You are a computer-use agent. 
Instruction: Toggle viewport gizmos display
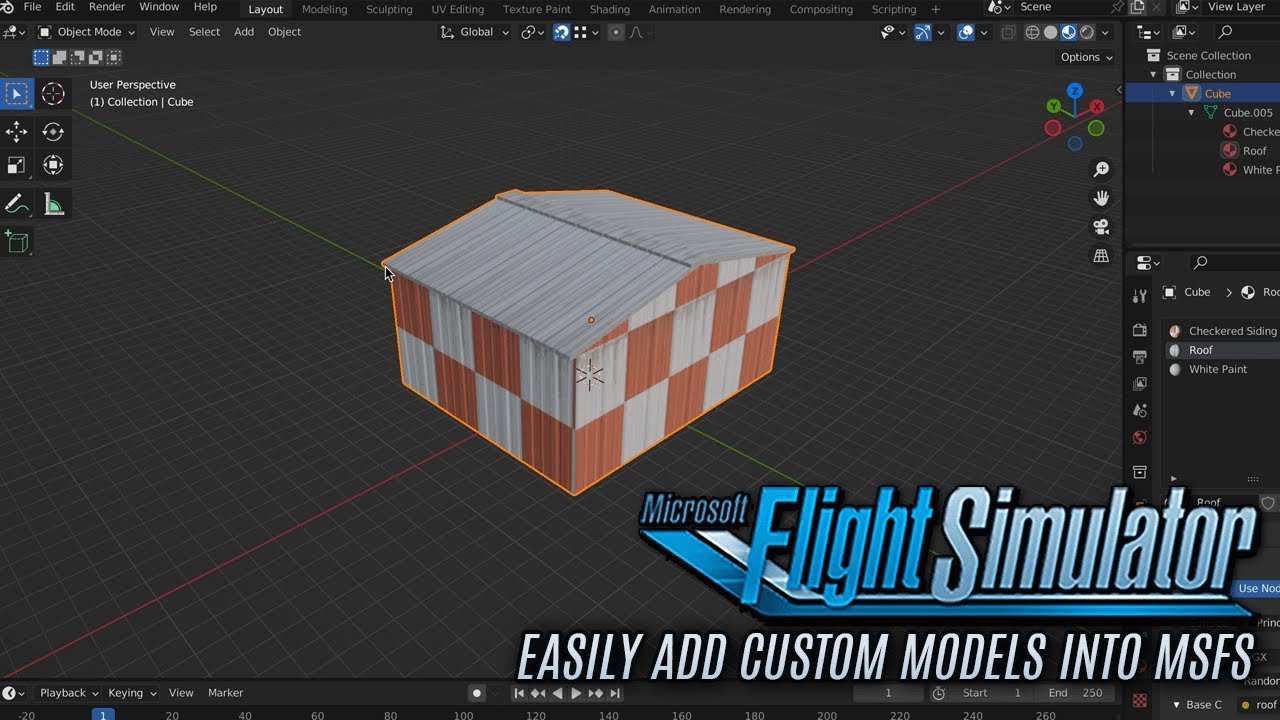(x=923, y=32)
